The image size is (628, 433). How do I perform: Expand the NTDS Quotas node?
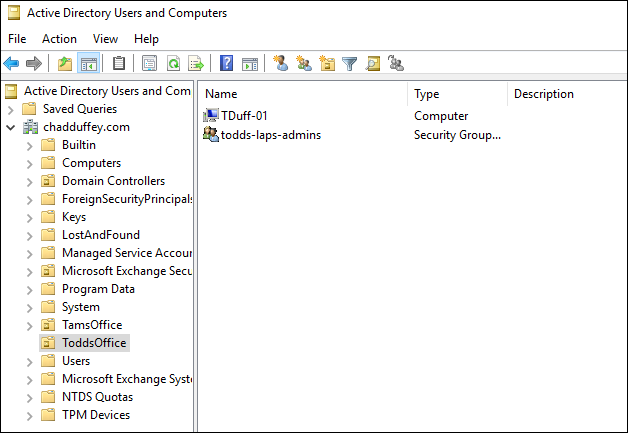pyautogui.click(x=30, y=397)
